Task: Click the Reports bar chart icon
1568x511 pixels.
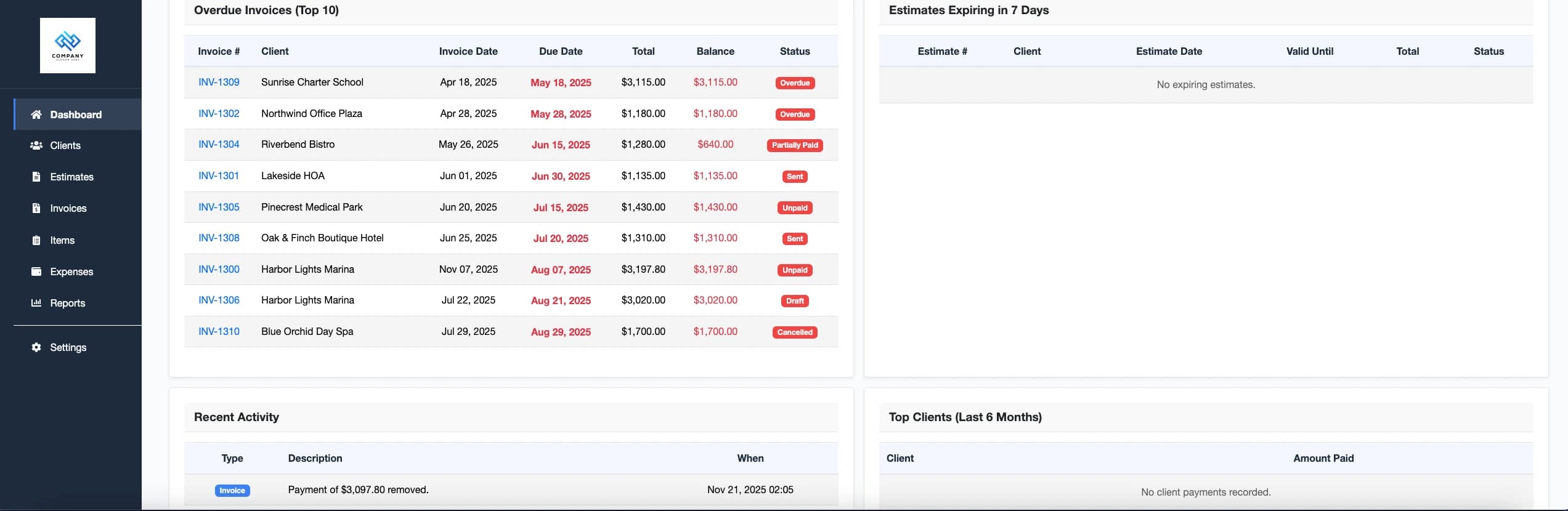Action: [x=36, y=303]
